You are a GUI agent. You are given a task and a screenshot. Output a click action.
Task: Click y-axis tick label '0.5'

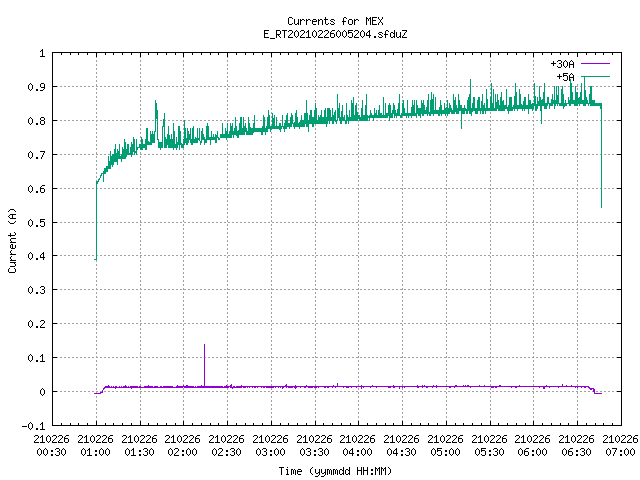(x=36, y=223)
